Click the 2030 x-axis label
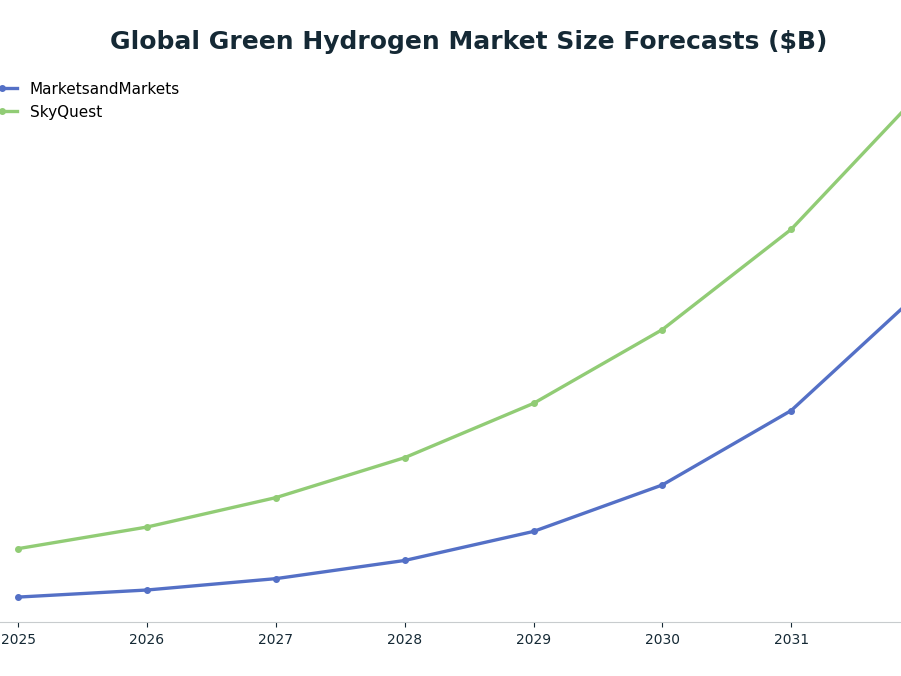 [x=663, y=639]
